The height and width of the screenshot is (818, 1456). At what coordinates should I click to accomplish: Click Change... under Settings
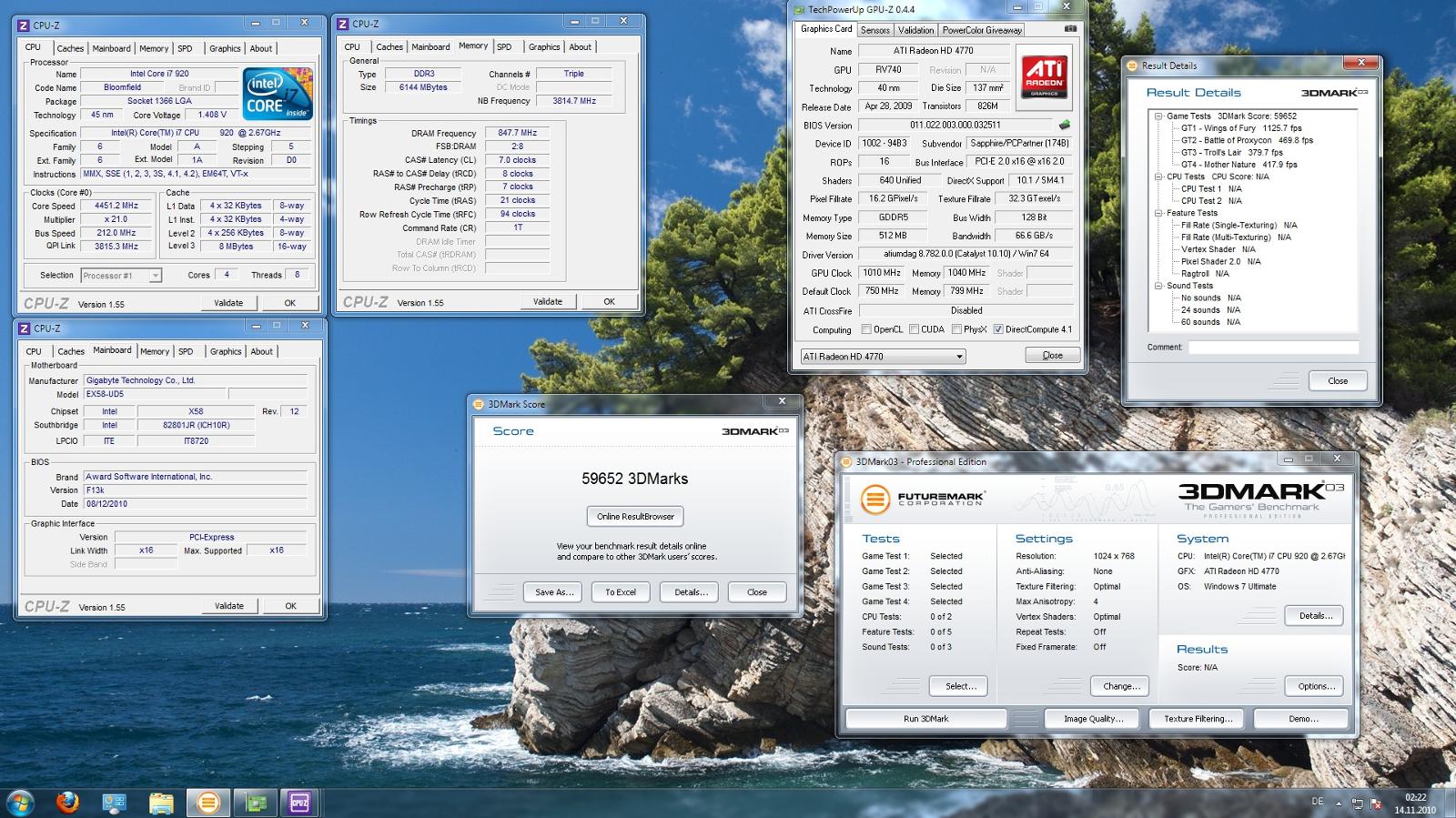1121,686
